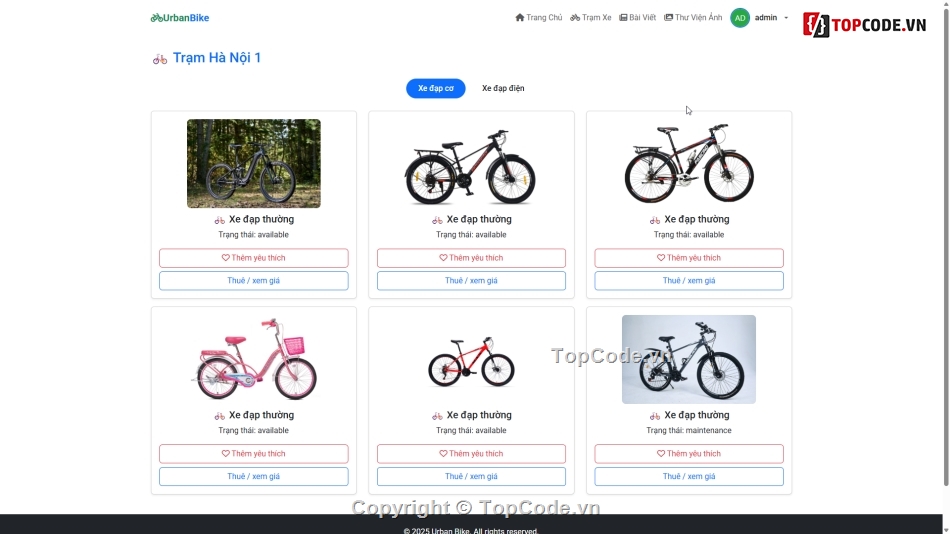Click Thêm yêu thích on the maintenance bike
The image size is (950, 534).
click(x=689, y=453)
